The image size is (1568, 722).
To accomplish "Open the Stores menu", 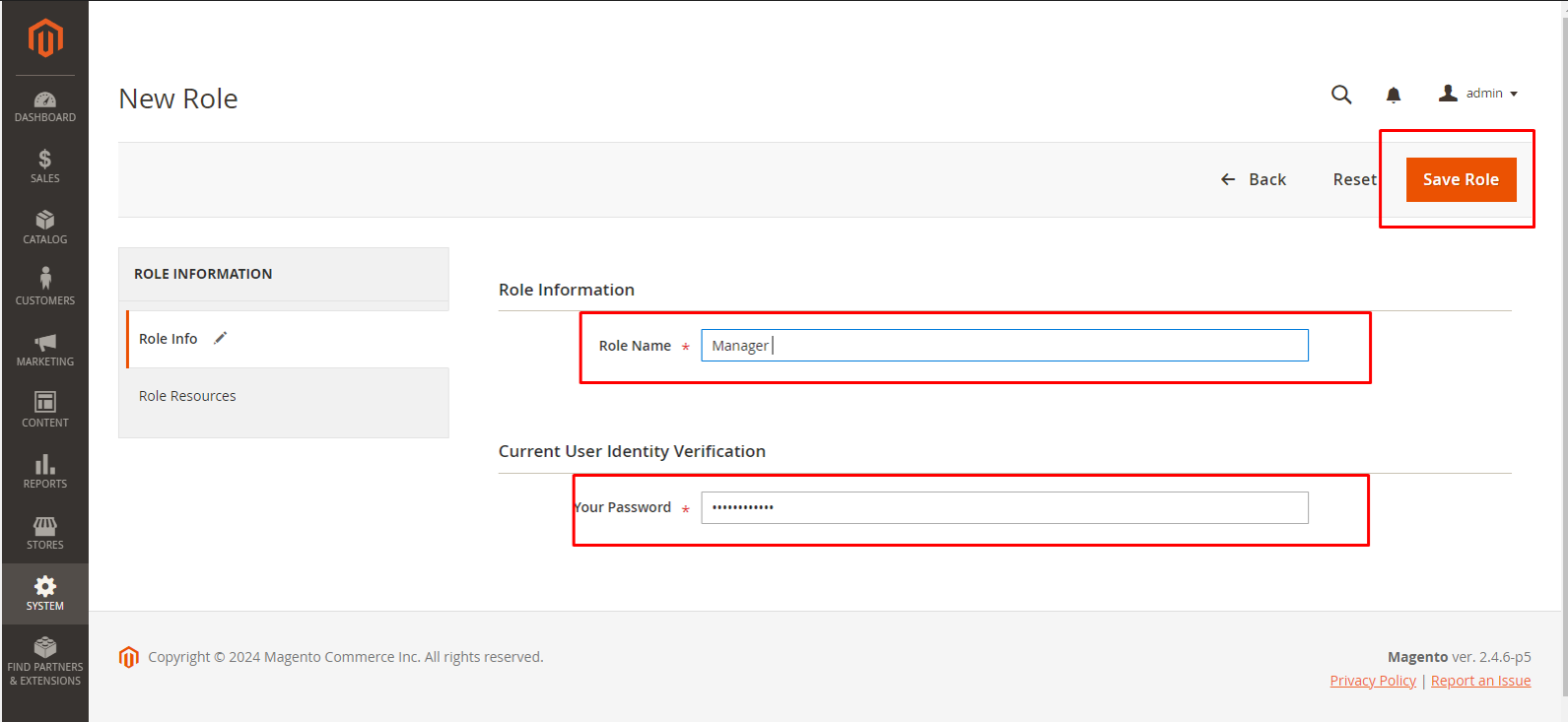I will pyautogui.click(x=45, y=532).
